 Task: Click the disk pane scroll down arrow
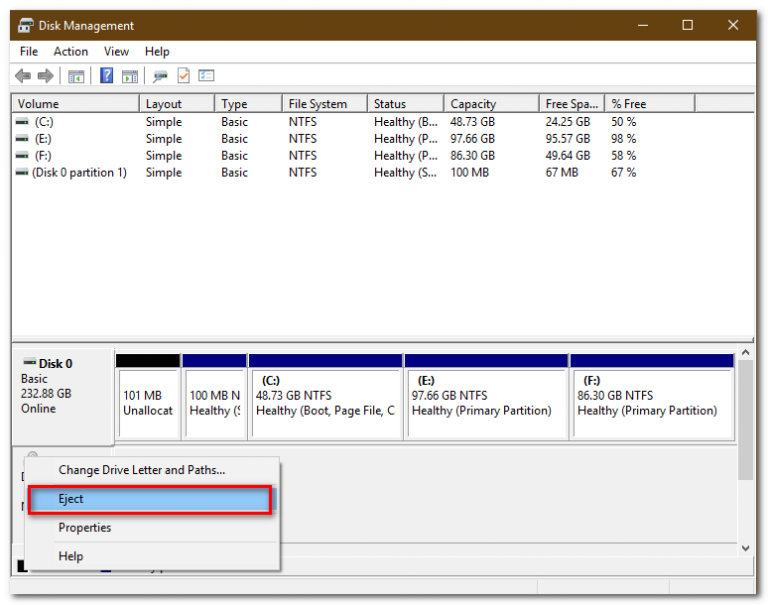[x=745, y=549]
